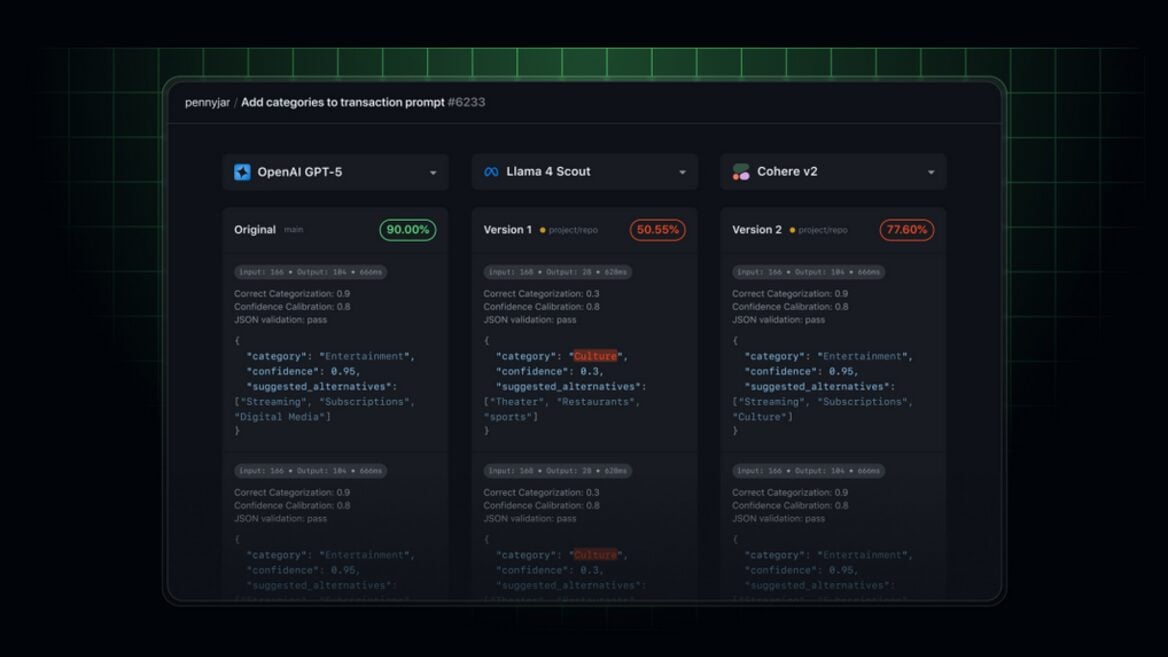1168x657 pixels.
Task: Click 'Correct Categorization: 0.9' in first Original result
Action: click(292, 293)
